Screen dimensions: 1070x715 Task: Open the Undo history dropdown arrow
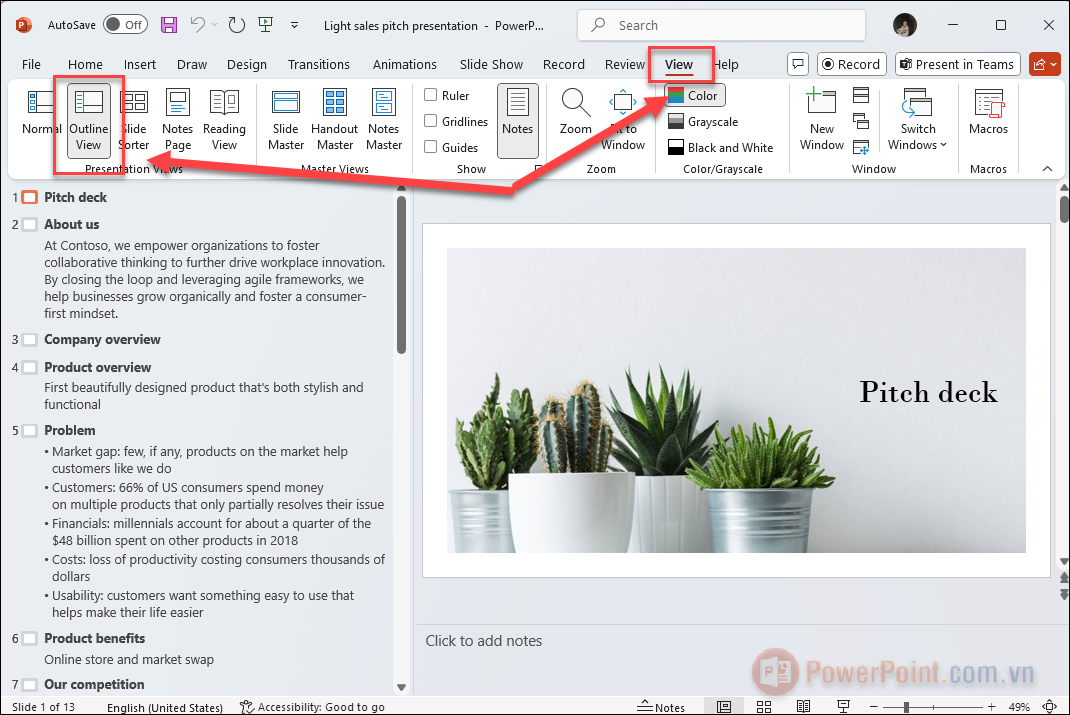214,25
